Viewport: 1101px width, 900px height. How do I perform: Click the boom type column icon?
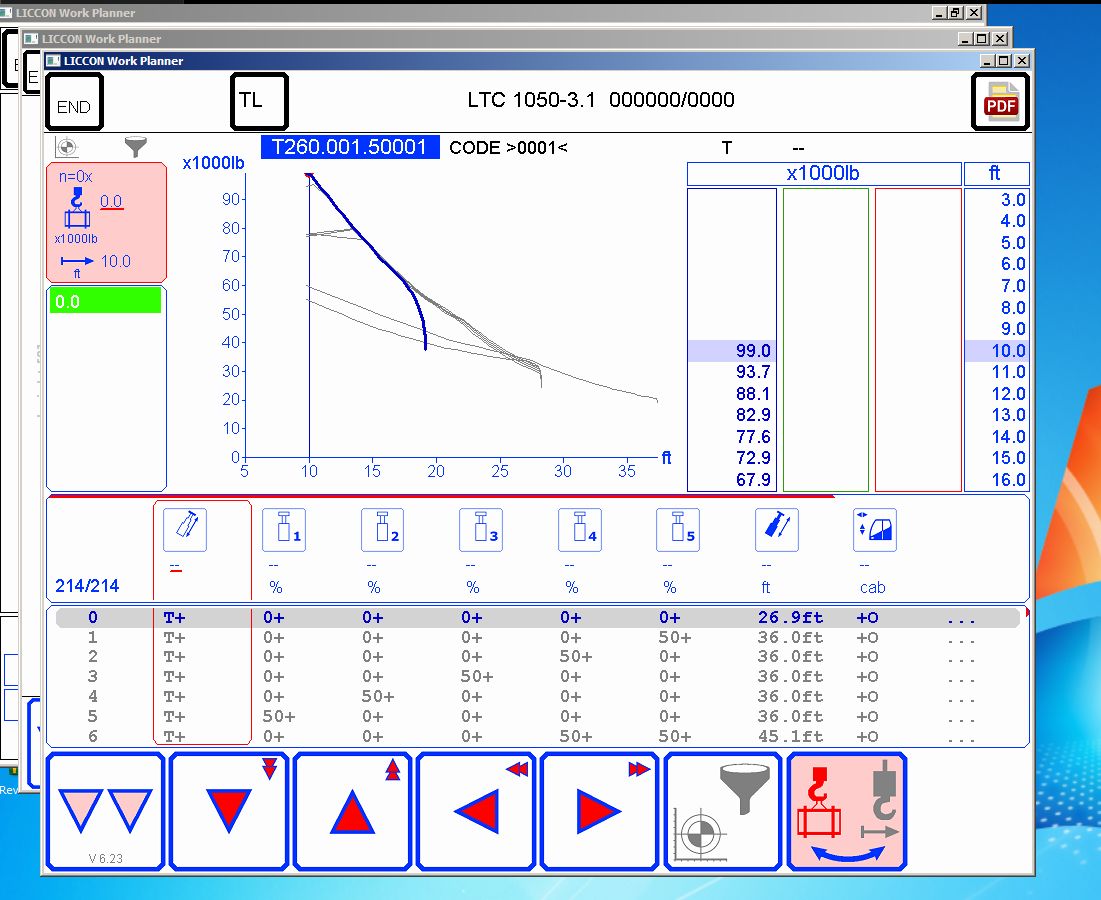[185, 530]
